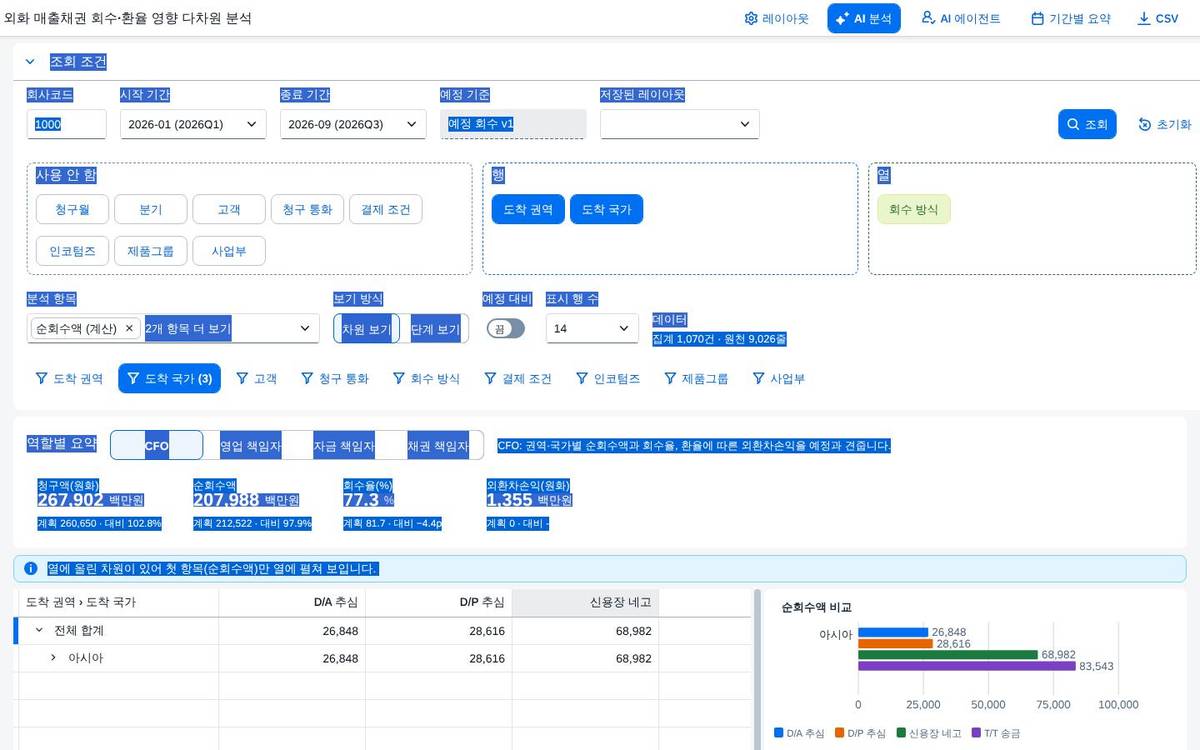Click 청구액 KPI value 267,902
Viewport: 1200px width, 750px height.
click(x=70, y=500)
